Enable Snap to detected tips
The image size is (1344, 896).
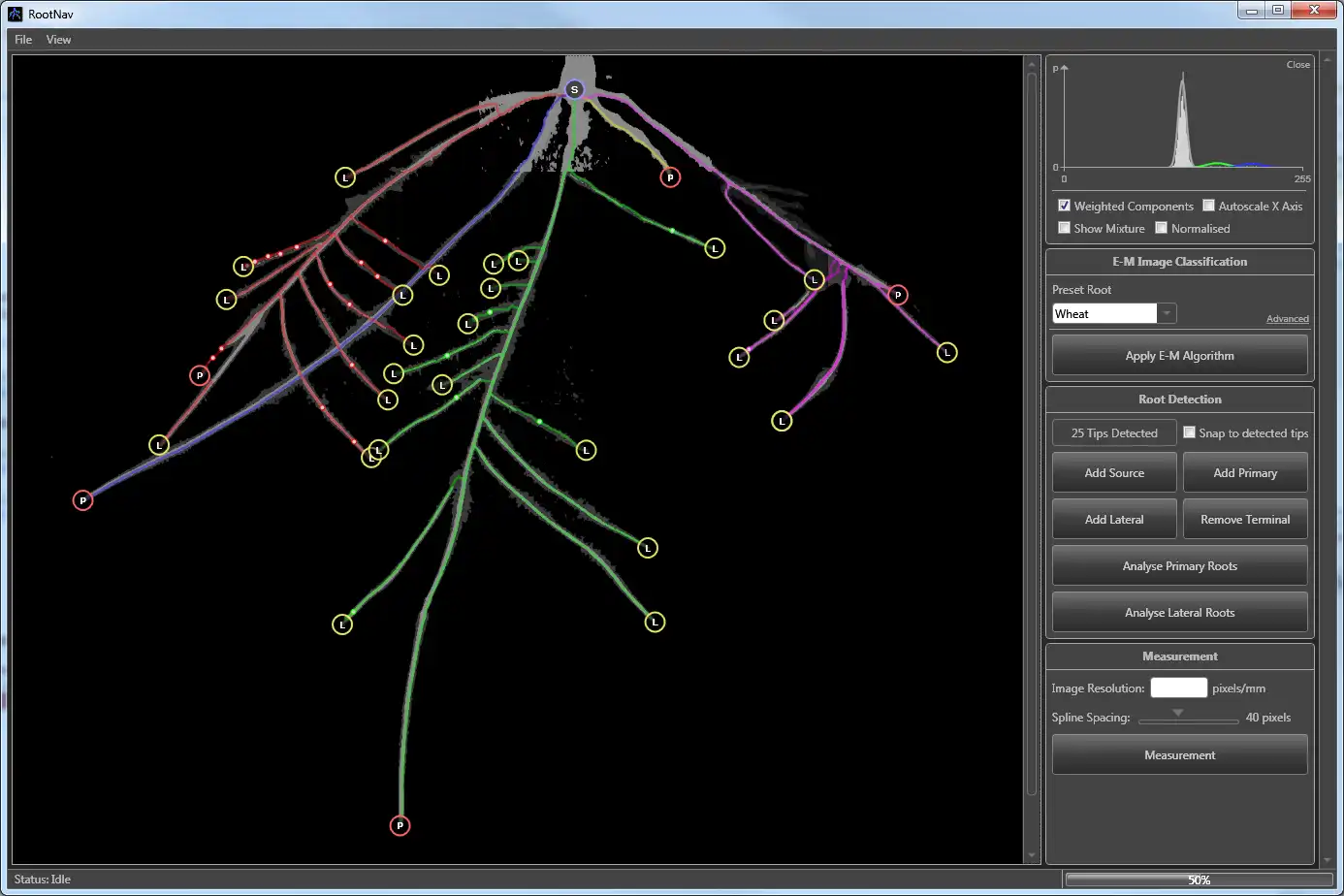tap(1189, 432)
